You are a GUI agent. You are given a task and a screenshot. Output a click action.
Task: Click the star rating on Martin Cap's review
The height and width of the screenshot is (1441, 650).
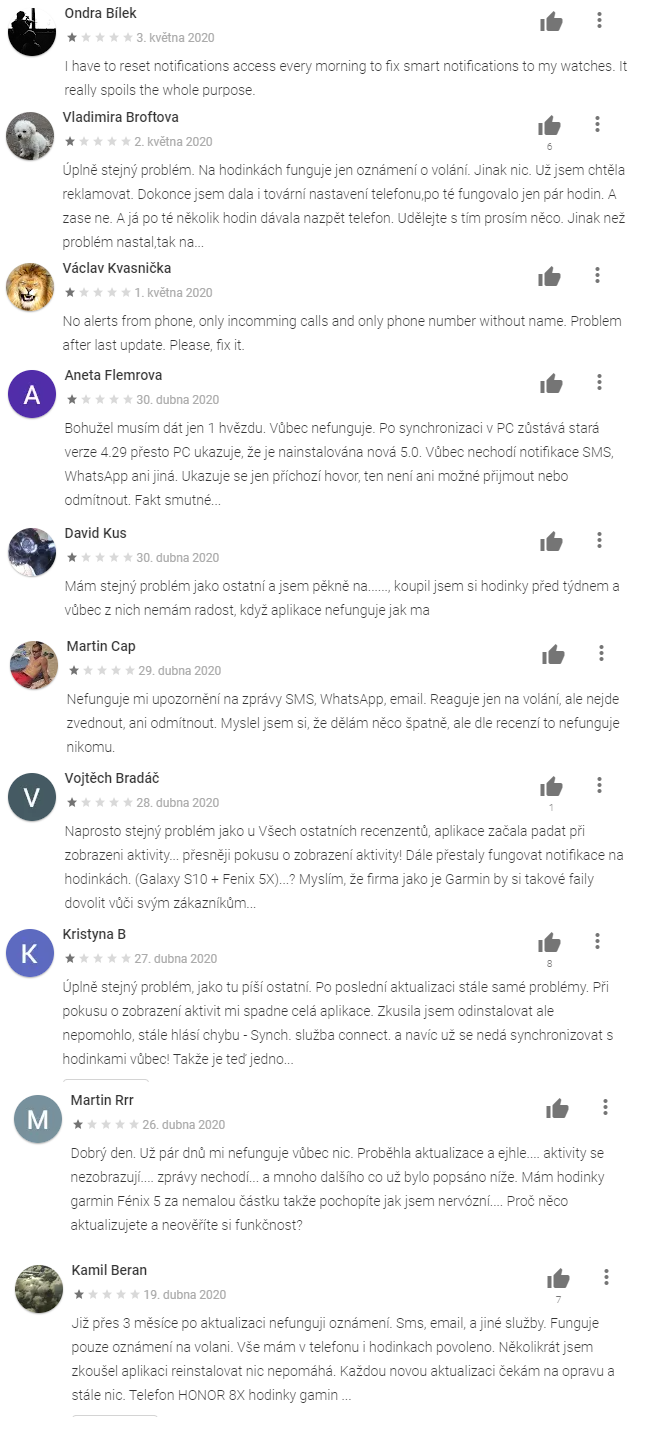coord(101,670)
